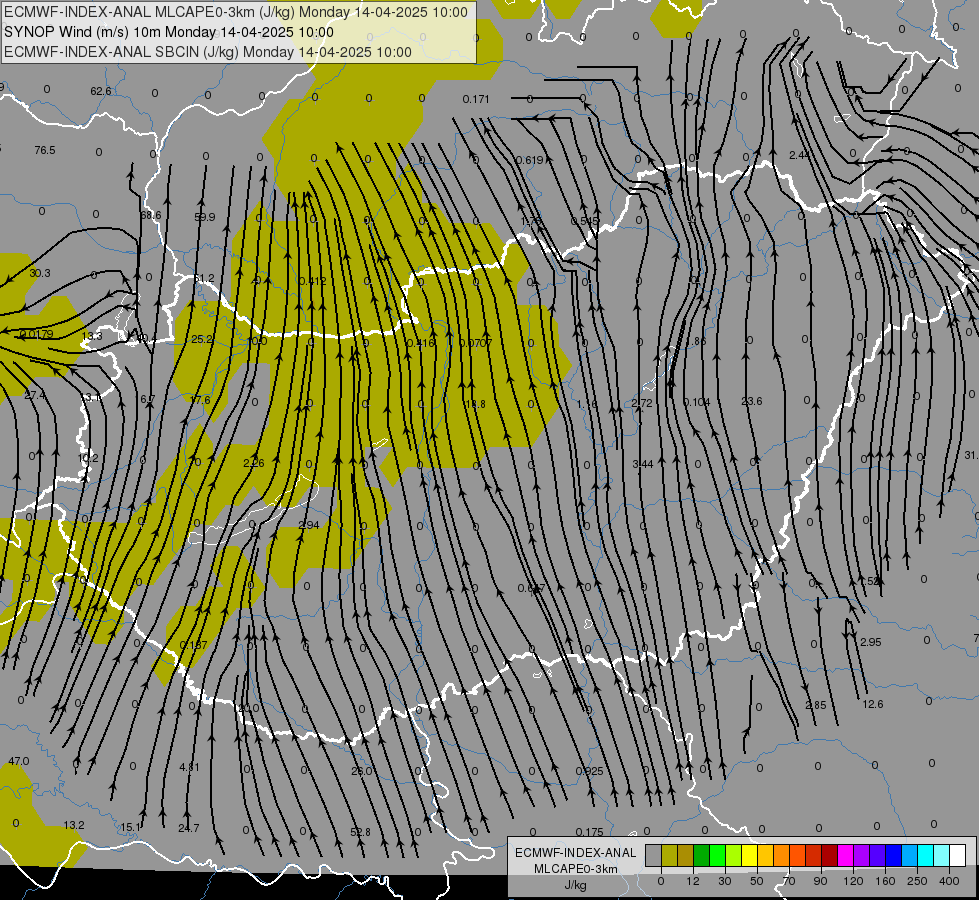The height and width of the screenshot is (900, 979).
Task: Click the 25.2 value on the map
Action: (x=202, y=340)
